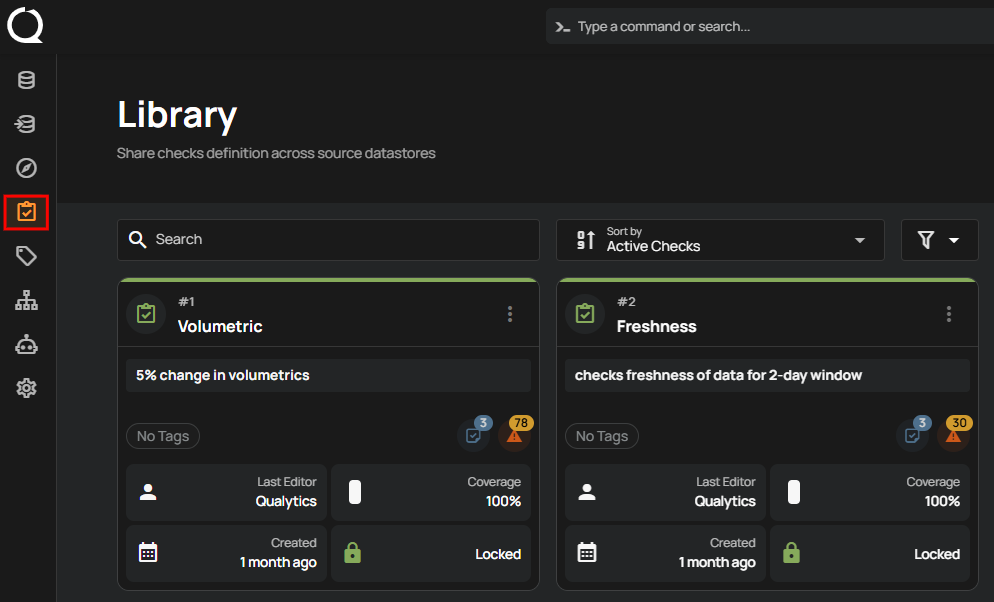
Task: Open the source datastores sidebar icon
Action: 27,80
